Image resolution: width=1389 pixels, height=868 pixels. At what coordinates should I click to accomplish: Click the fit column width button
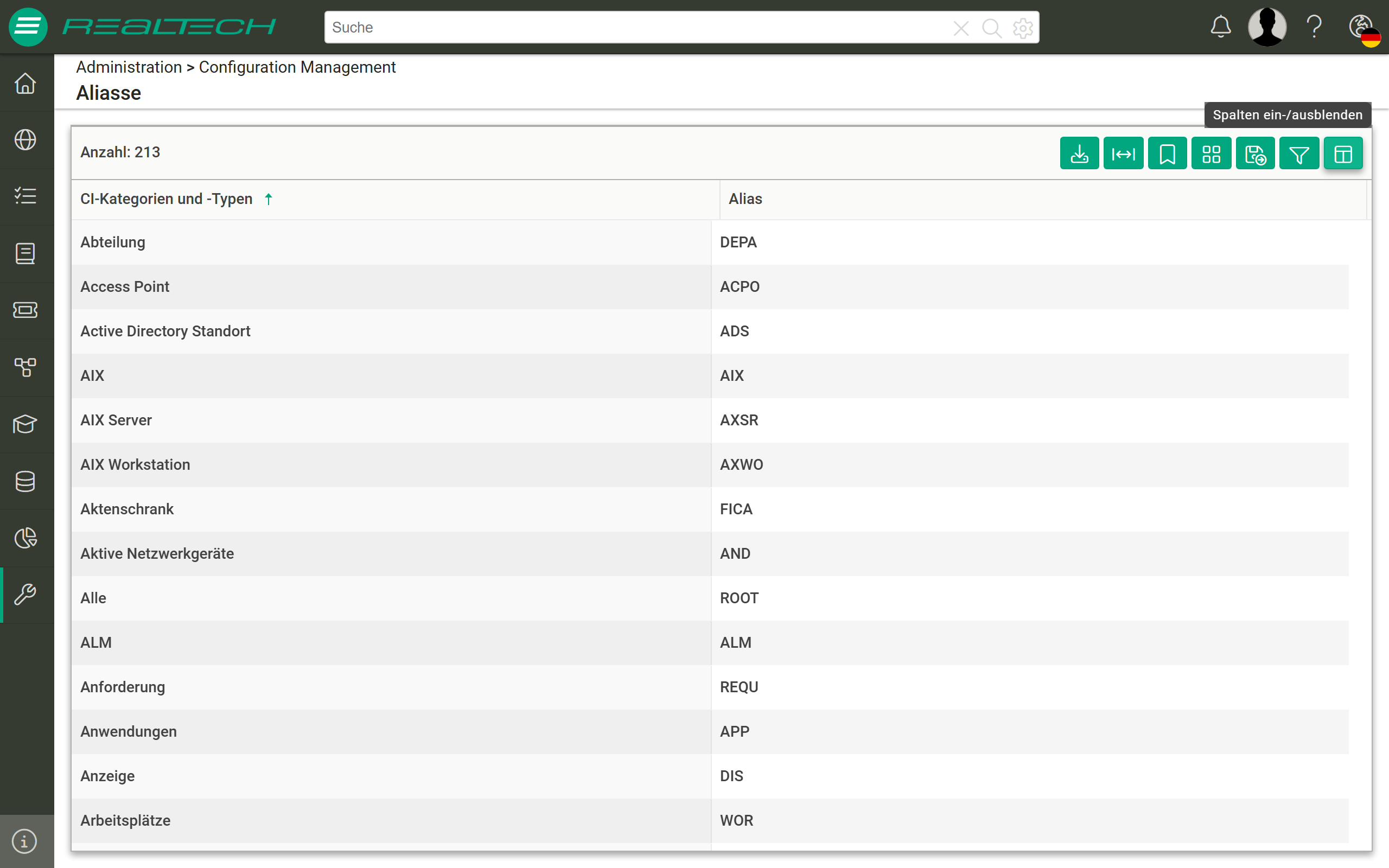click(x=1123, y=154)
